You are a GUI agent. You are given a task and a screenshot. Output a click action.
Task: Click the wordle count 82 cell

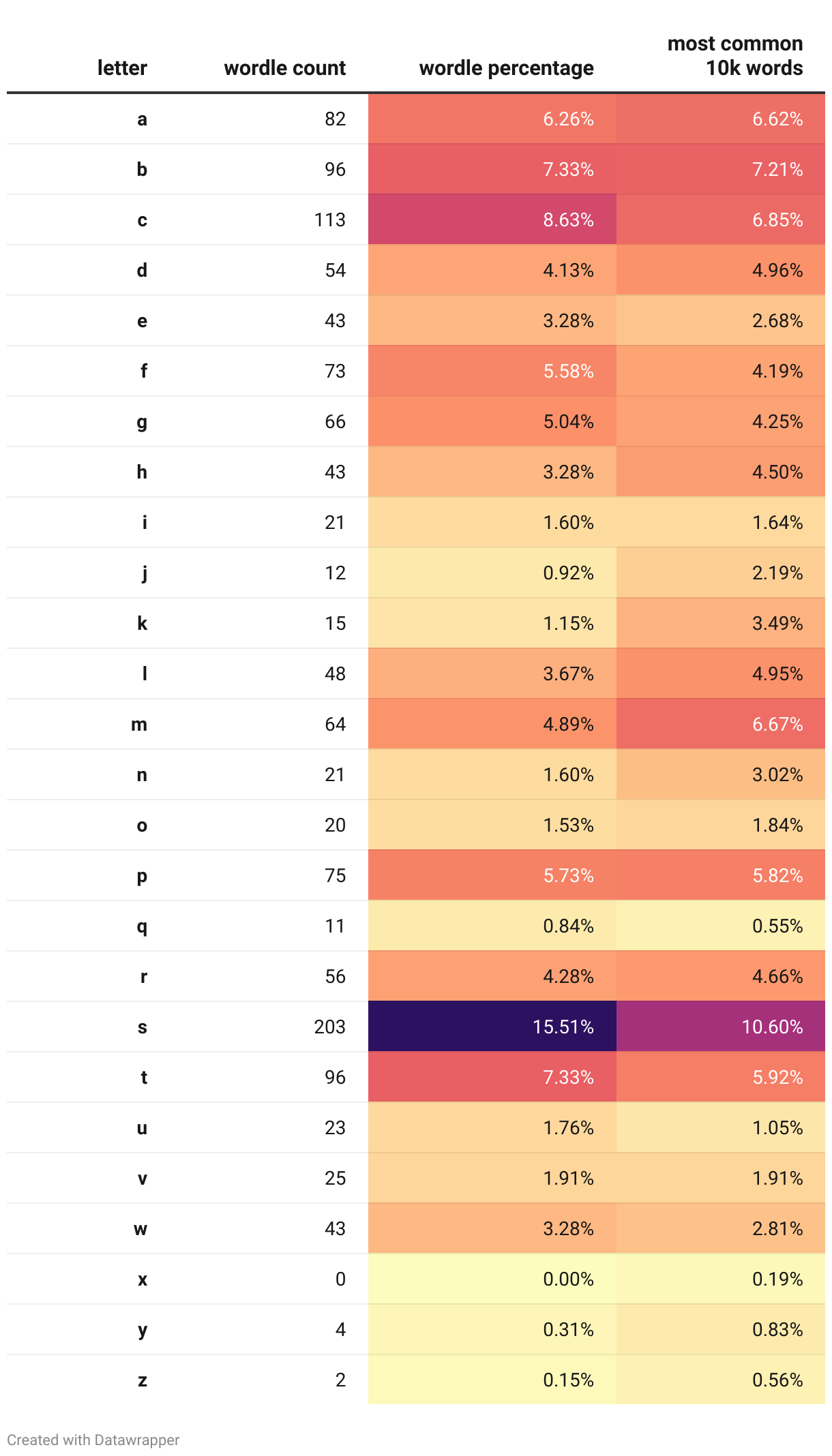tap(335, 119)
